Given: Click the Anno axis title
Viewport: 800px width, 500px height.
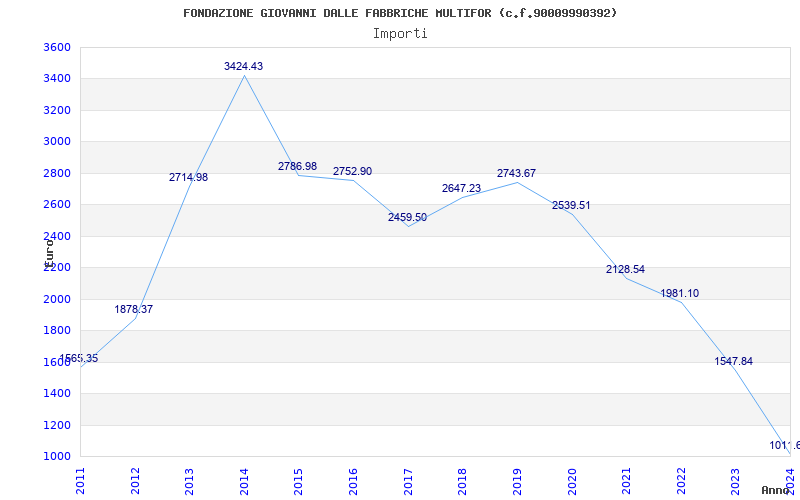Looking at the screenshot, I should pos(775,490).
